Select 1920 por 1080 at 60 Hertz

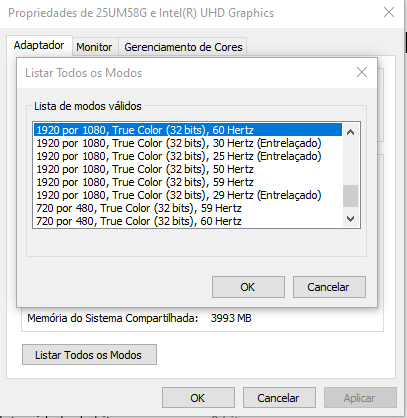(188, 130)
